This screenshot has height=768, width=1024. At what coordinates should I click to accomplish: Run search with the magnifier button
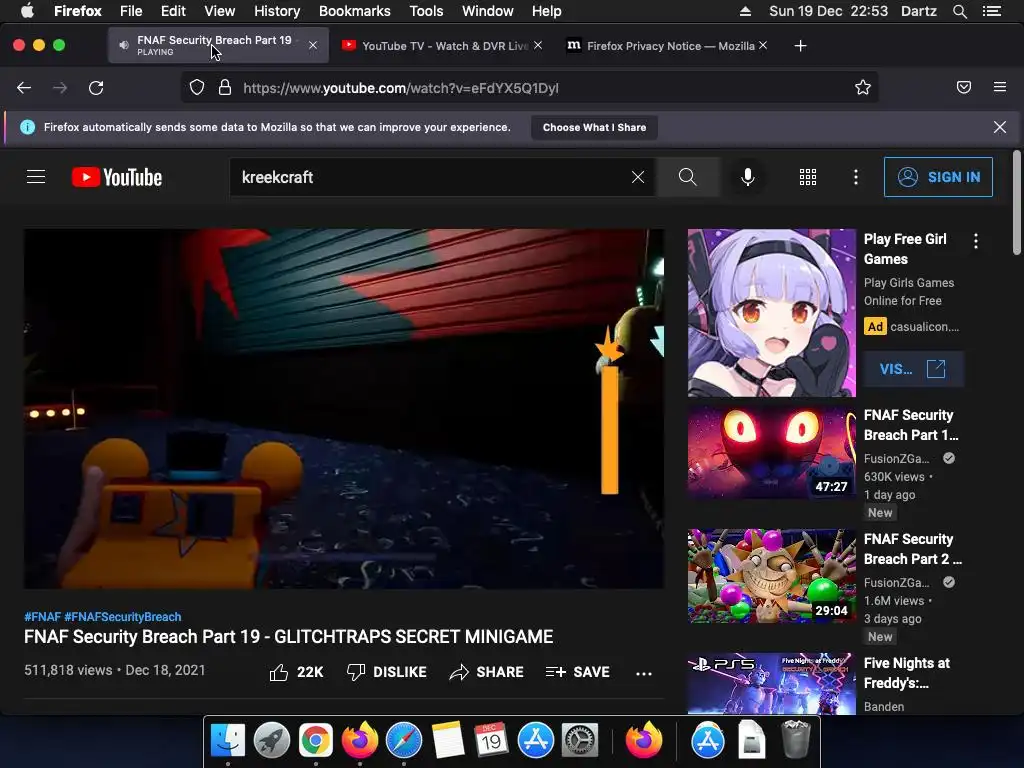688,177
